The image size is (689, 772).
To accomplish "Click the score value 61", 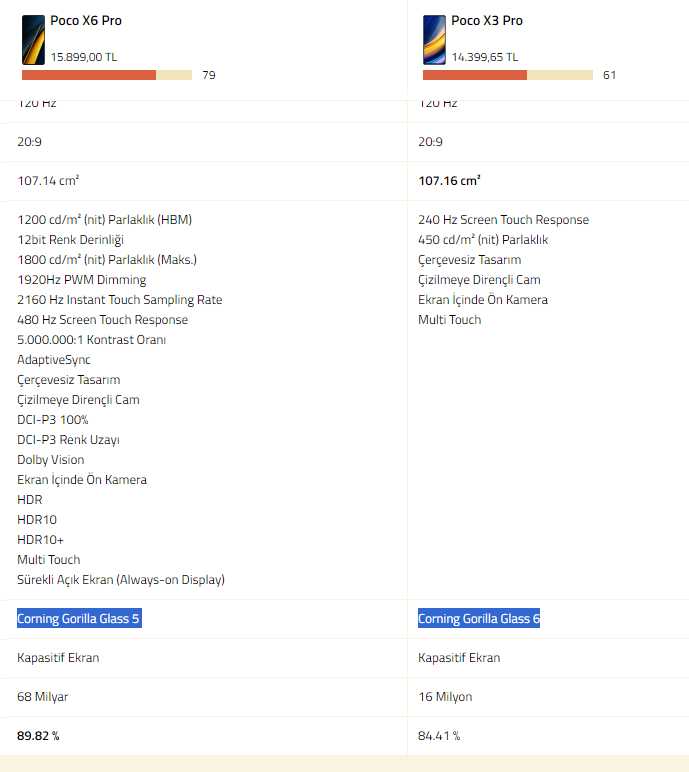I will click(609, 75).
